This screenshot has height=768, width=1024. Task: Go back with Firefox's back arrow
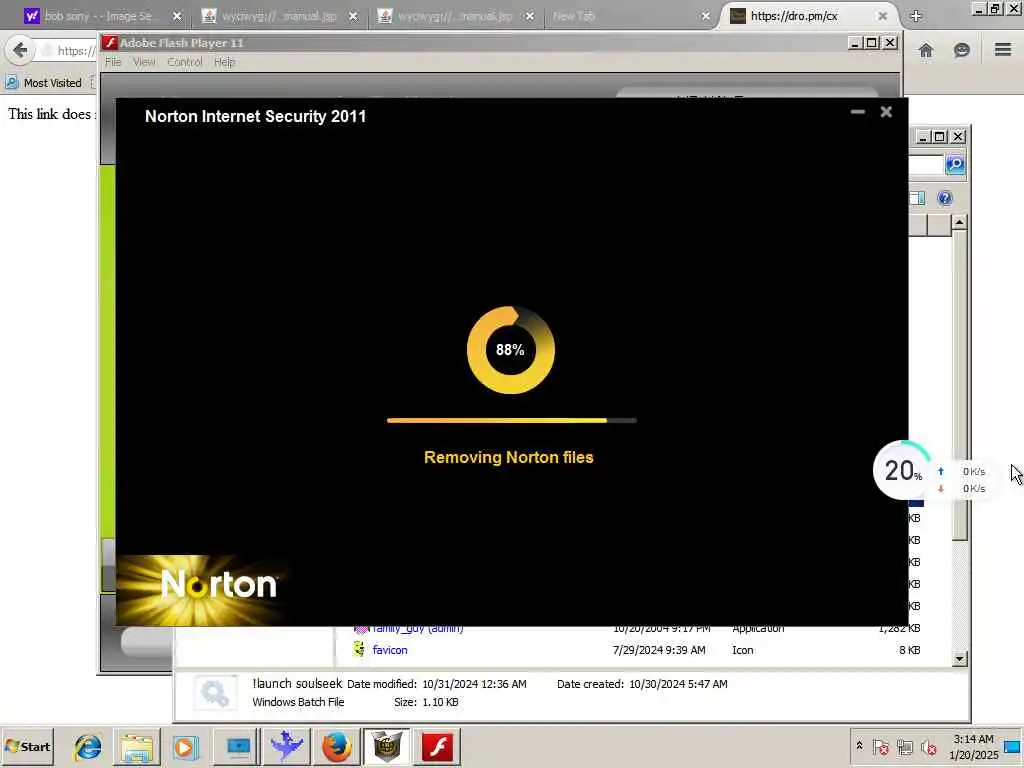click(20, 50)
